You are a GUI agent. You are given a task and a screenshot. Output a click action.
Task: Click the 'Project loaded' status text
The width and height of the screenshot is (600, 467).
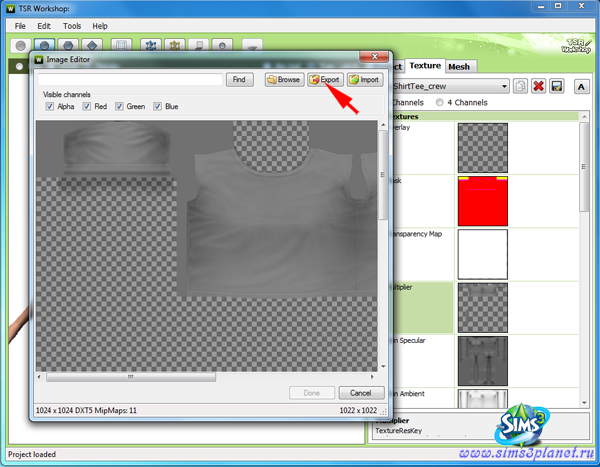32,454
